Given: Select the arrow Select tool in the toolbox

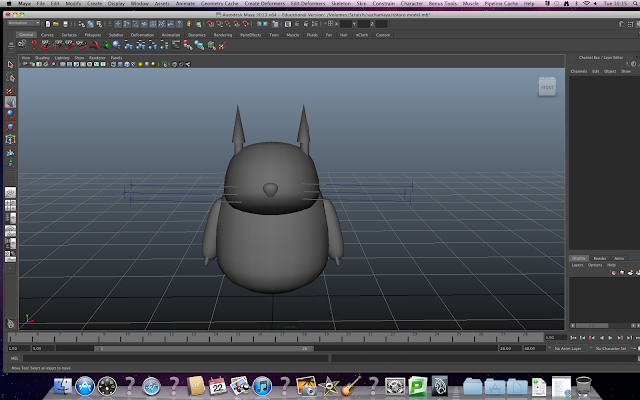Looking at the screenshot, I should point(10,64).
